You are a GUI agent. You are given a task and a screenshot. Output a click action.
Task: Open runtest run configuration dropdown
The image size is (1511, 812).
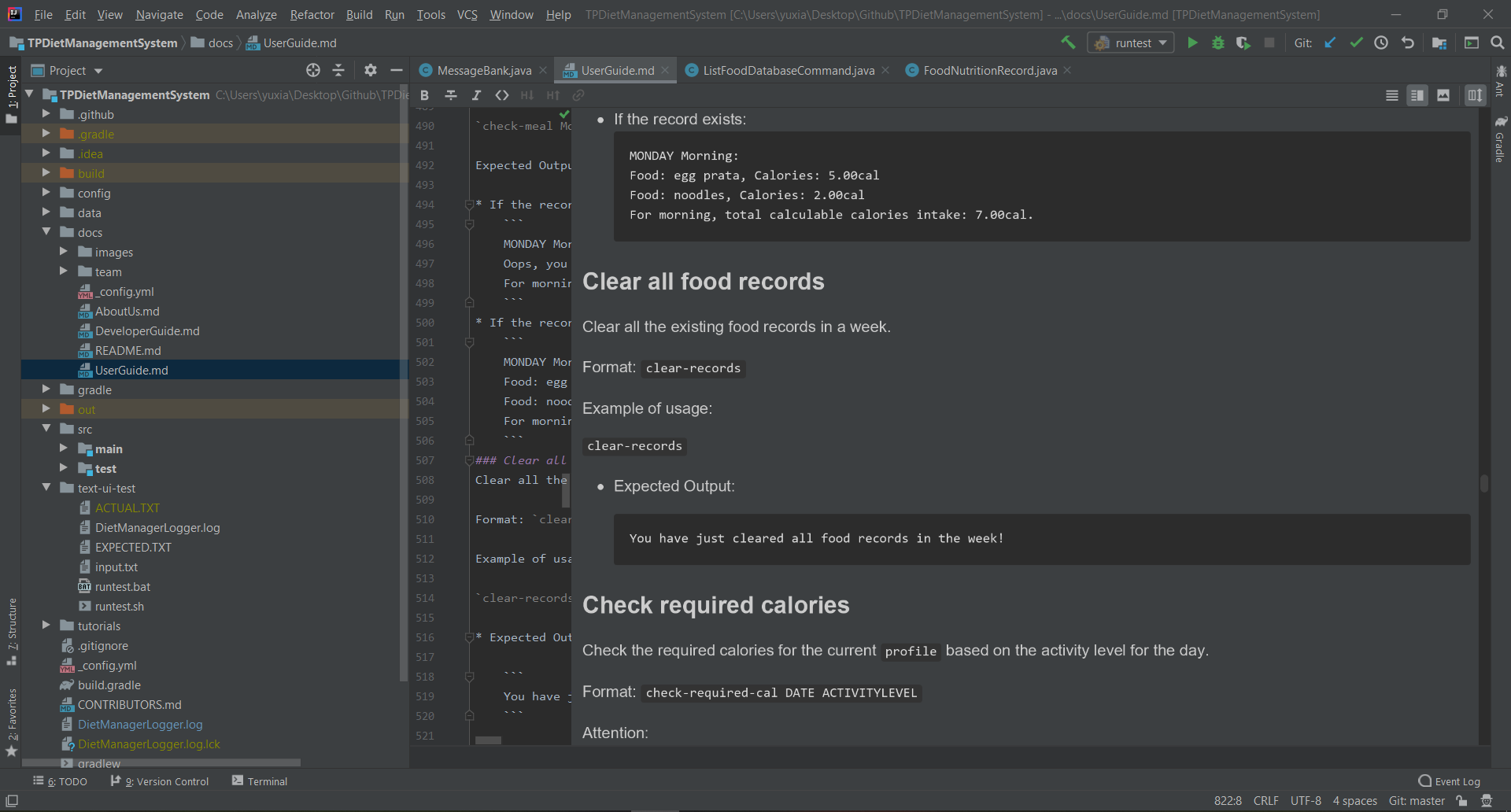pos(1131,42)
